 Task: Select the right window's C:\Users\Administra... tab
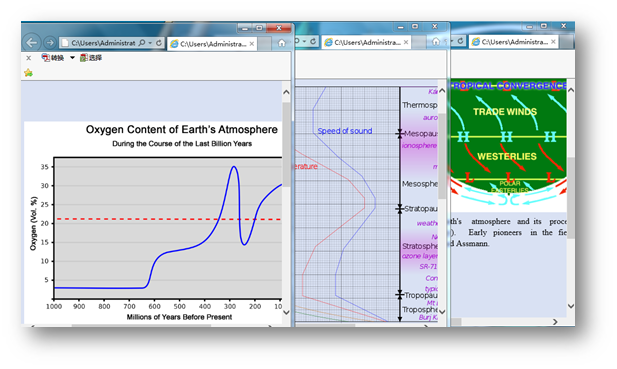514,42
